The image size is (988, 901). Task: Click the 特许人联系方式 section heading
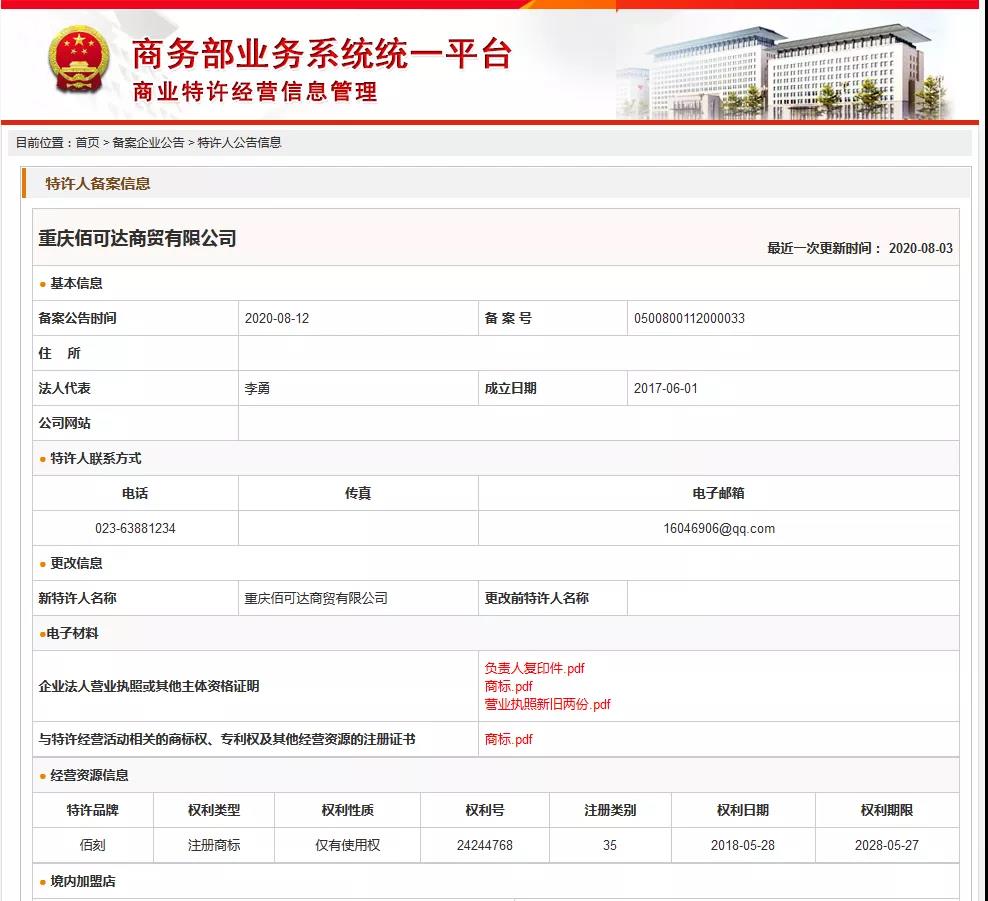[96, 459]
